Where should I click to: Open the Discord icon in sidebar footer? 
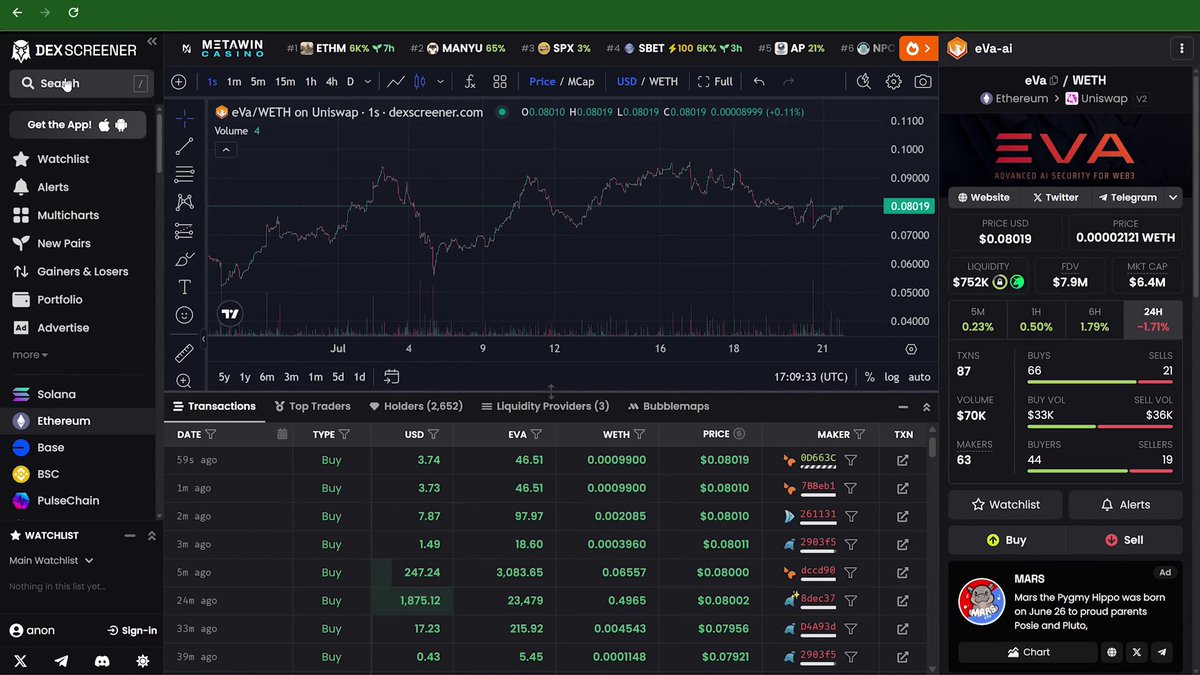pos(102,661)
